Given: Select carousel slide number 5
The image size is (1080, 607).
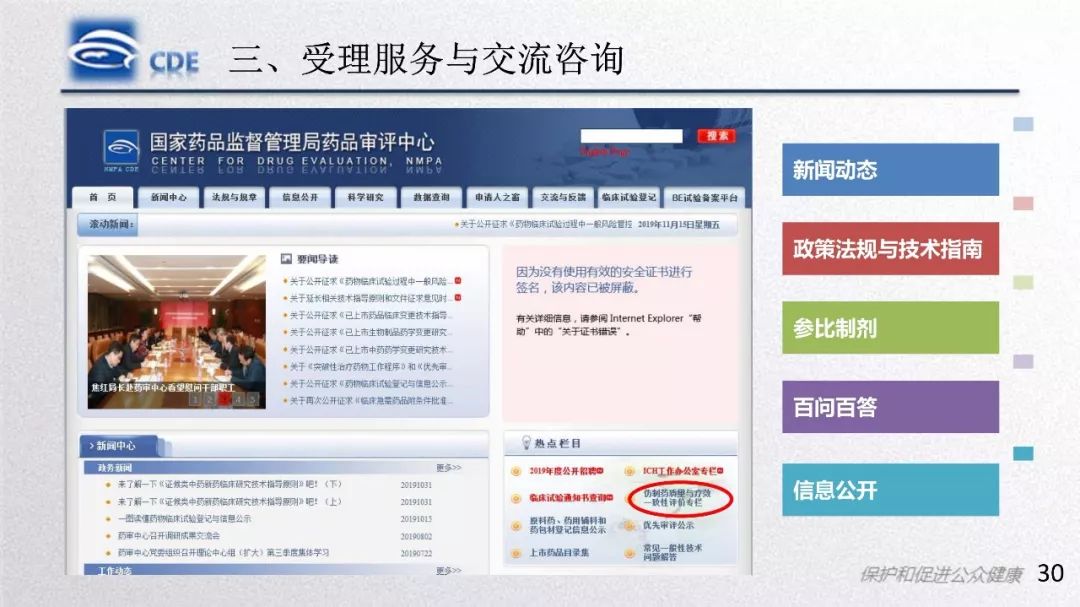Looking at the screenshot, I should (253, 399).
